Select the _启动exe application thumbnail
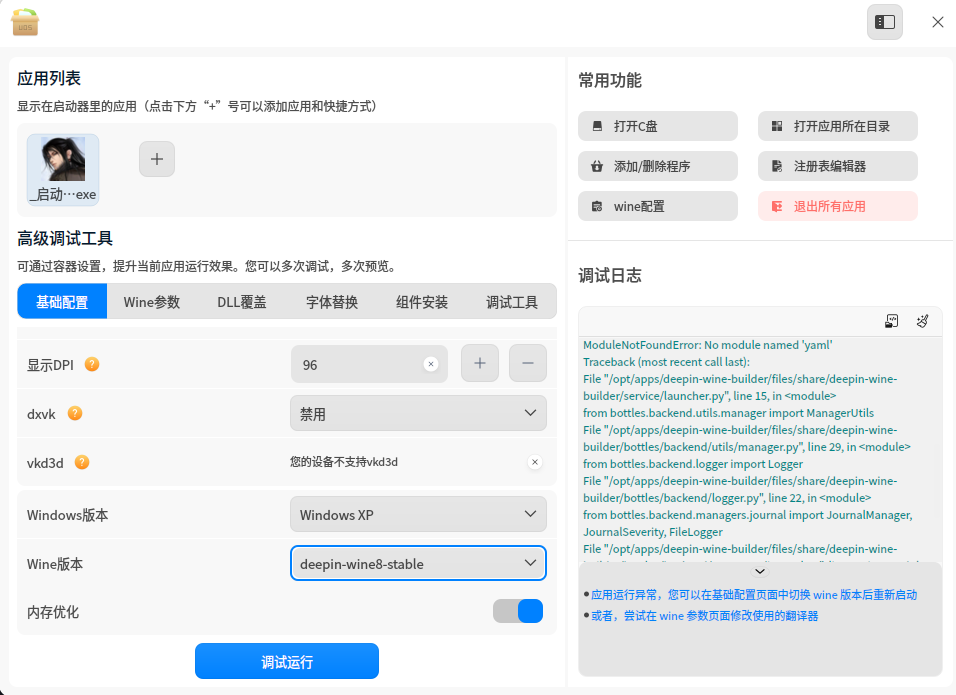 click(62, 168)
